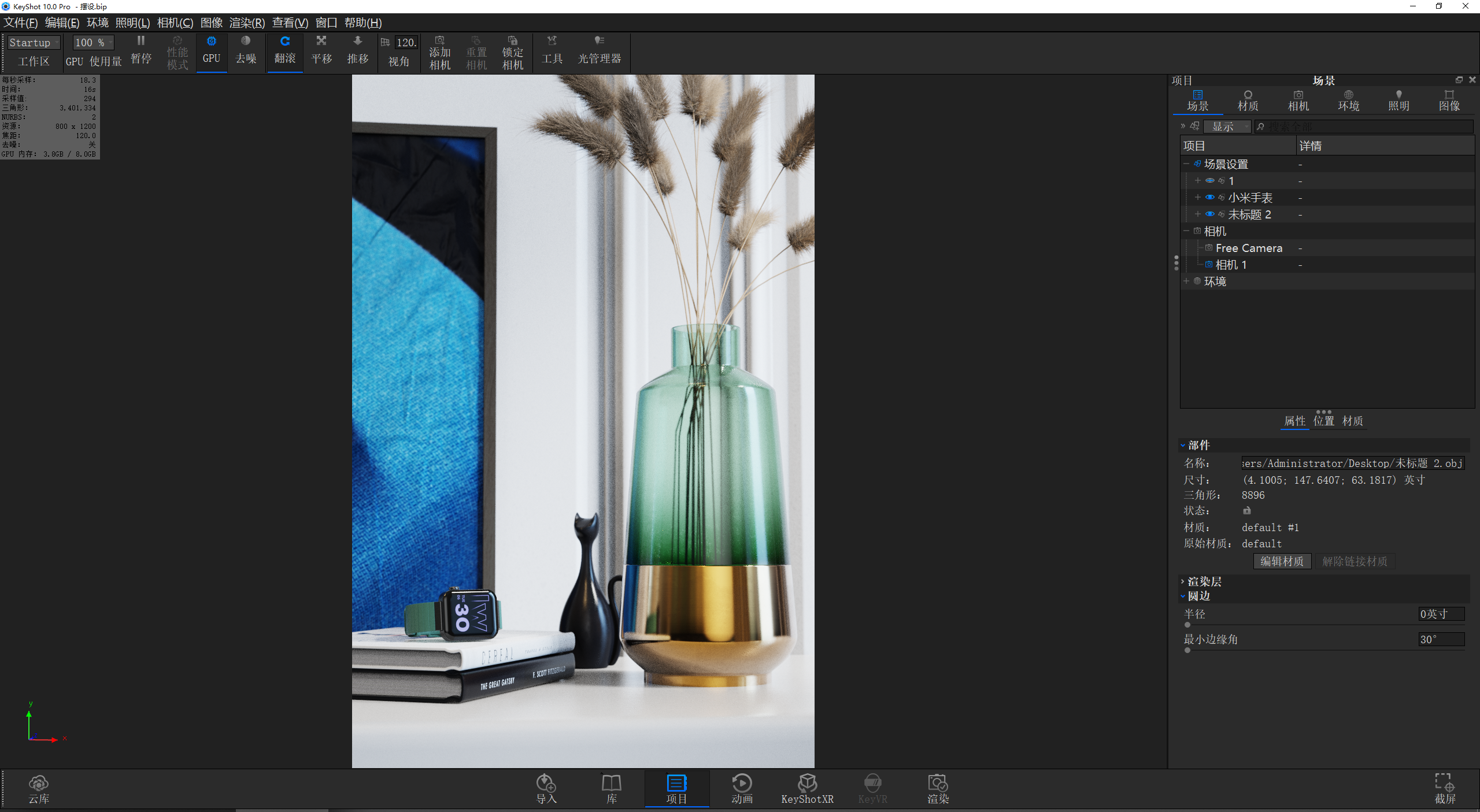Click lock camera (锁定相机) icon
The width and height of the screenshot is (1480, 812).
tap(513, 53)
